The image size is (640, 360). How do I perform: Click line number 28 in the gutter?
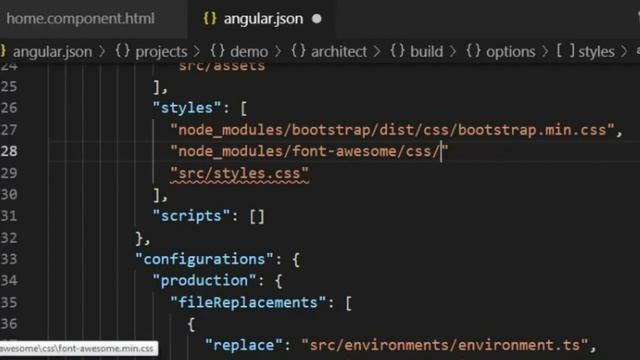tap(9, 151)
